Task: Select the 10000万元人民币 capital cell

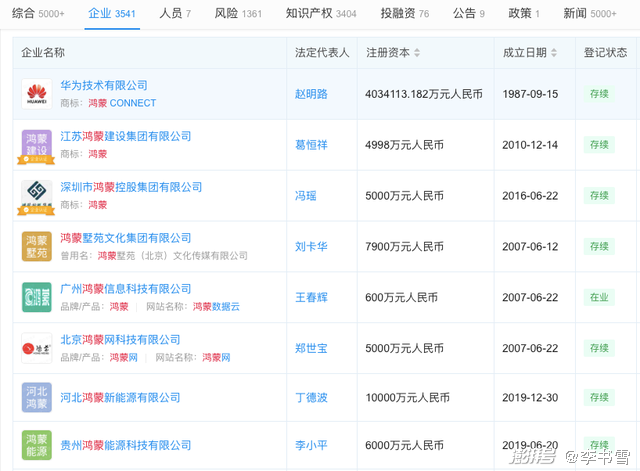Action: [x=407, y=398]
